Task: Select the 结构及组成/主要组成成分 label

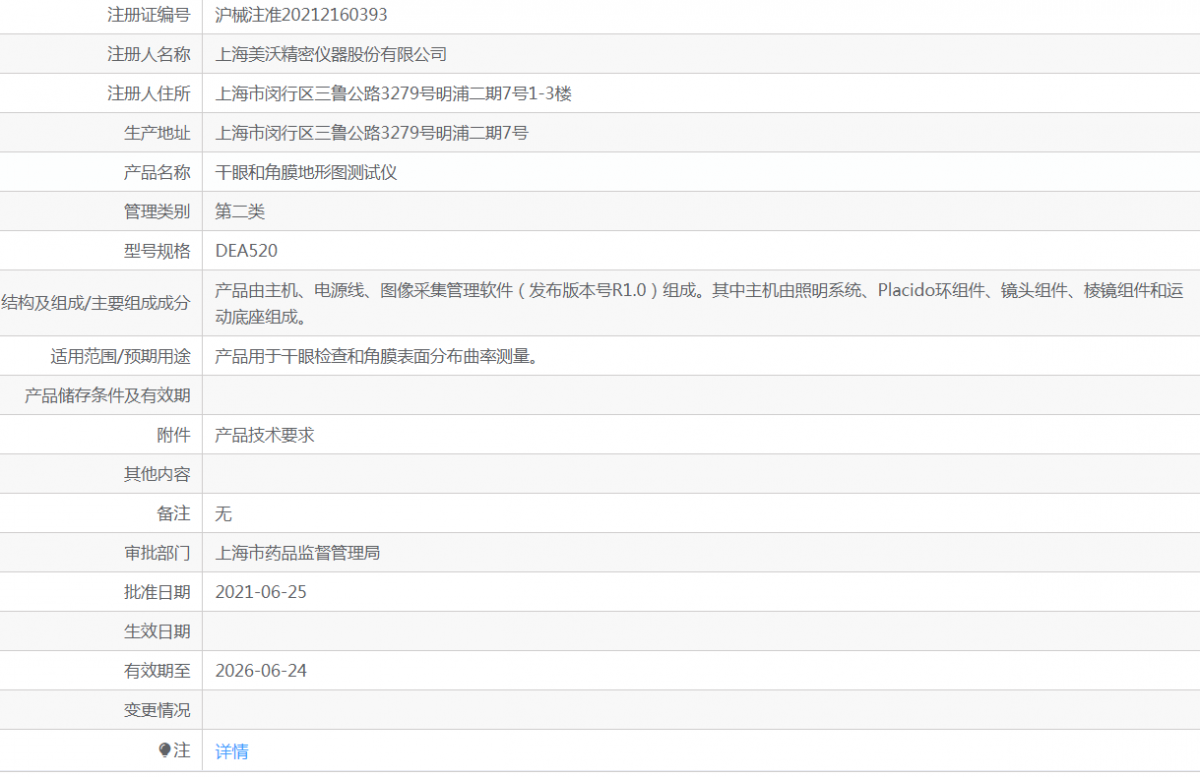Action: [x=96, y=303]
